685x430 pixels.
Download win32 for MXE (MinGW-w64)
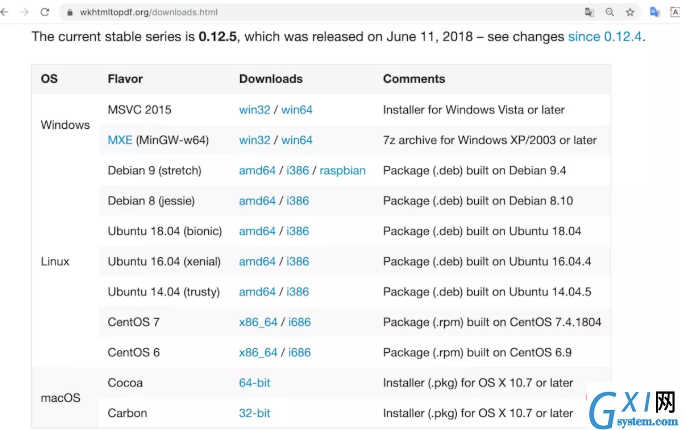[x=254, y=140]
